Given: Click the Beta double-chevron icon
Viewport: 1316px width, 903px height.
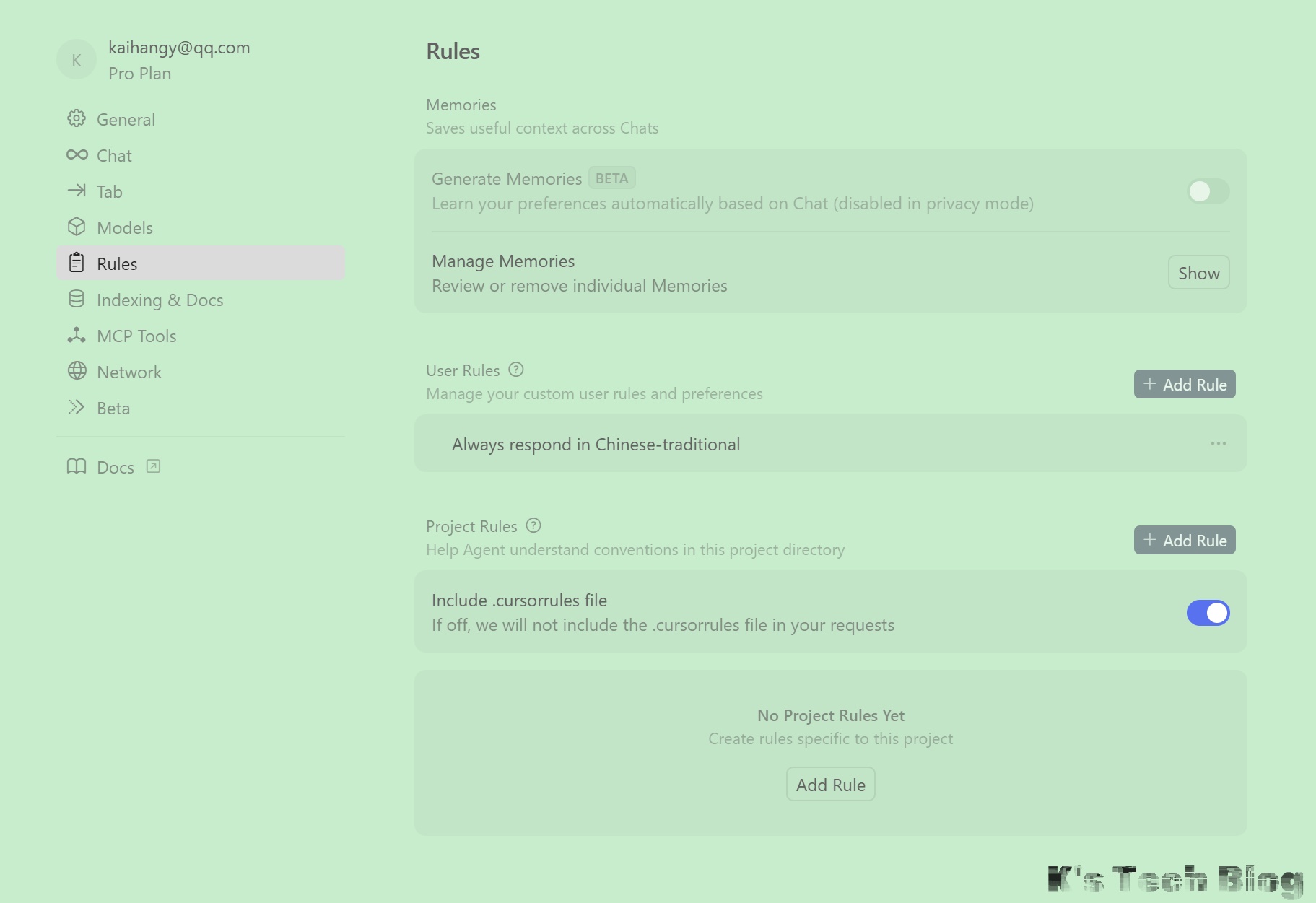Looking at the screenshot, I should [x=77, y=407].
